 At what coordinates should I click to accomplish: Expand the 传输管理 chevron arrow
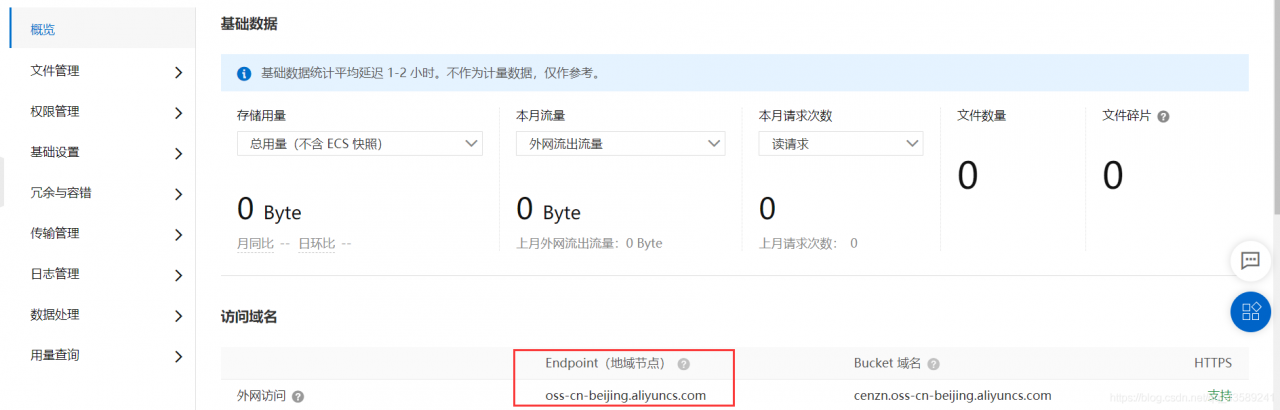point(178,235)
